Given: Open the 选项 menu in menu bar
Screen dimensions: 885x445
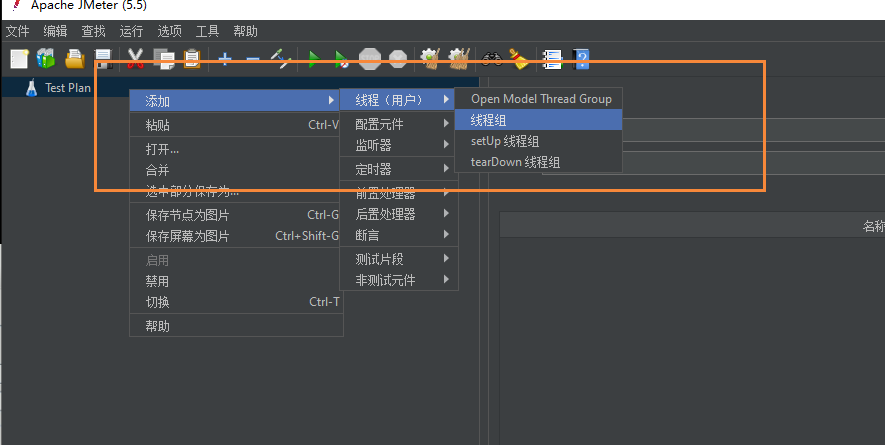Looking at the screenshot, I should click(169, 31).
